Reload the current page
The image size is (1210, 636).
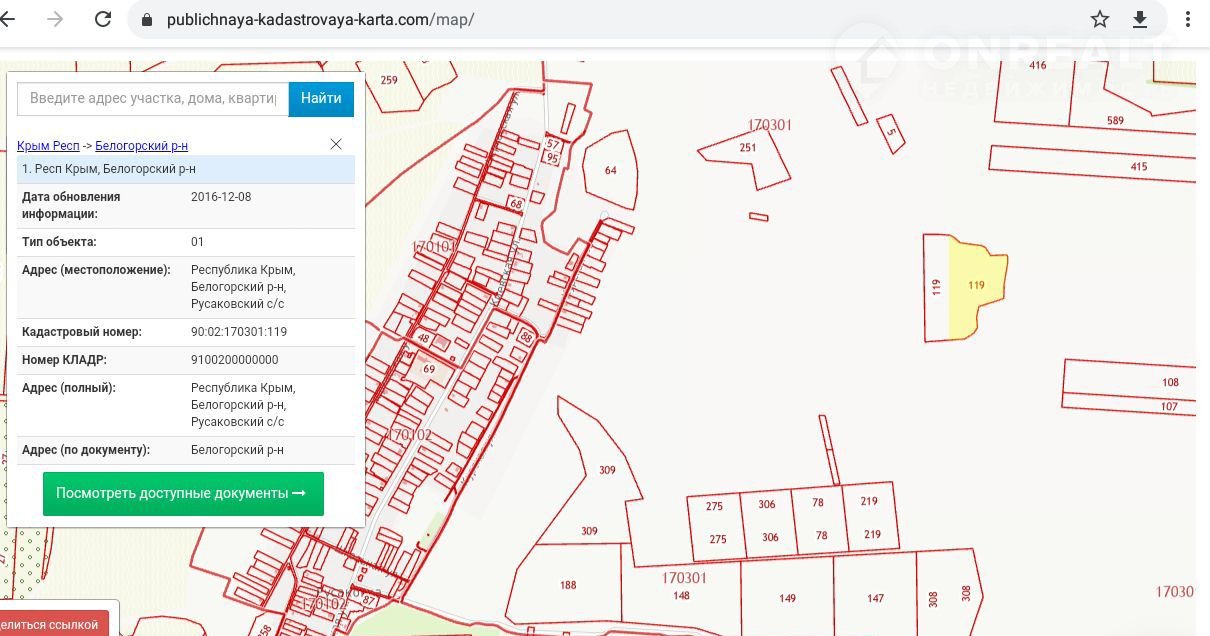[102, 20]
